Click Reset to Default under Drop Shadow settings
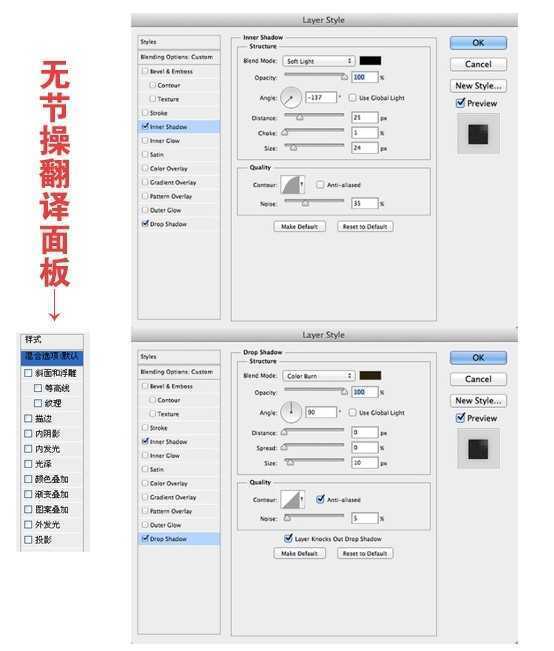Screen dimensions: 554x651 pyautogui.click(x=365, y=553)
